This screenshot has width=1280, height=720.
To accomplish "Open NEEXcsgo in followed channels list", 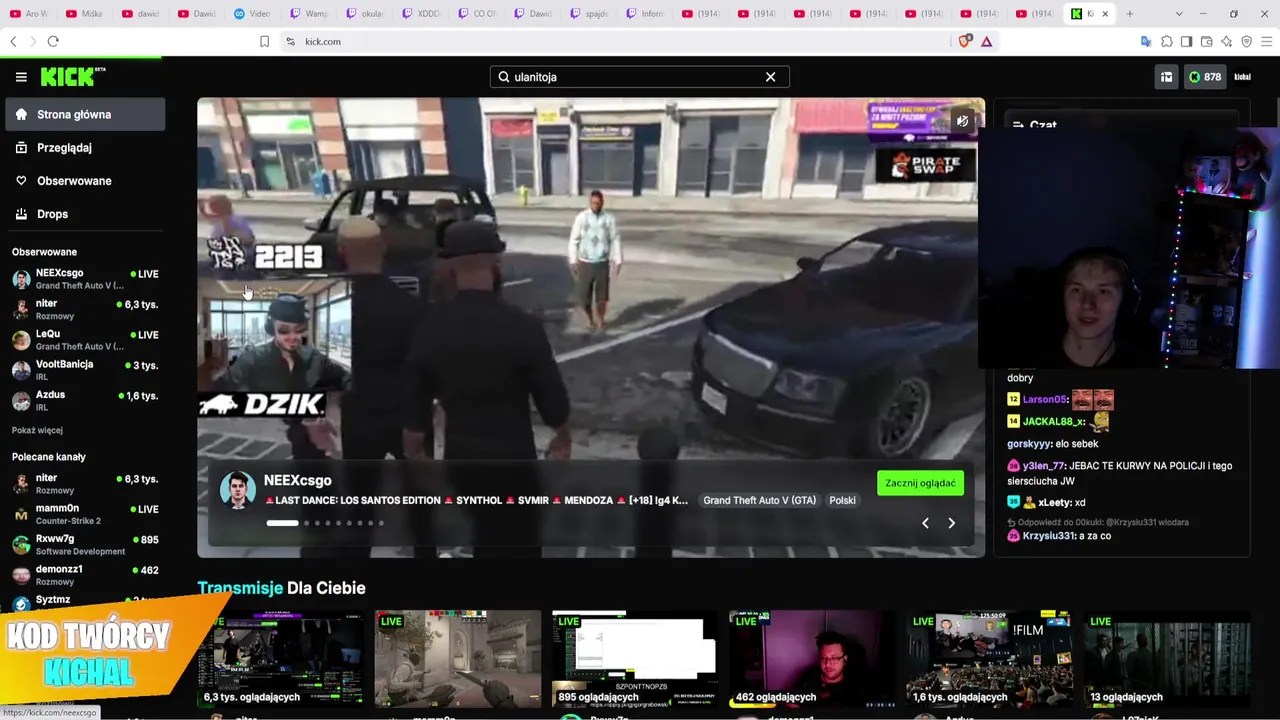I will (85, 279).
